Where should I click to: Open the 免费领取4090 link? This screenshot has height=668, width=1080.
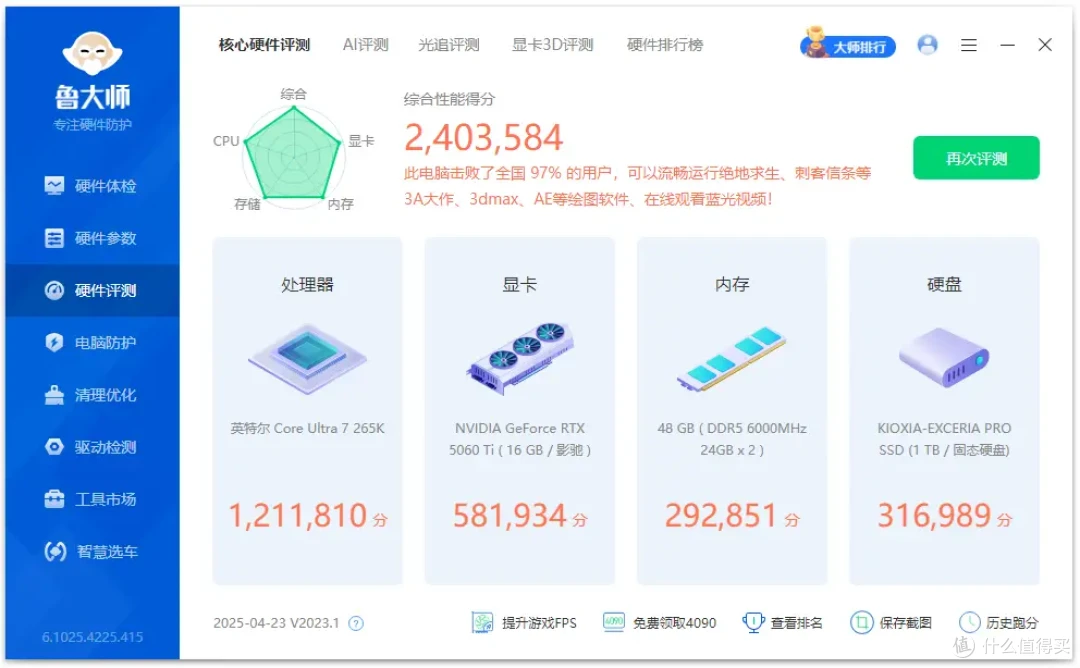click(674, 623)
